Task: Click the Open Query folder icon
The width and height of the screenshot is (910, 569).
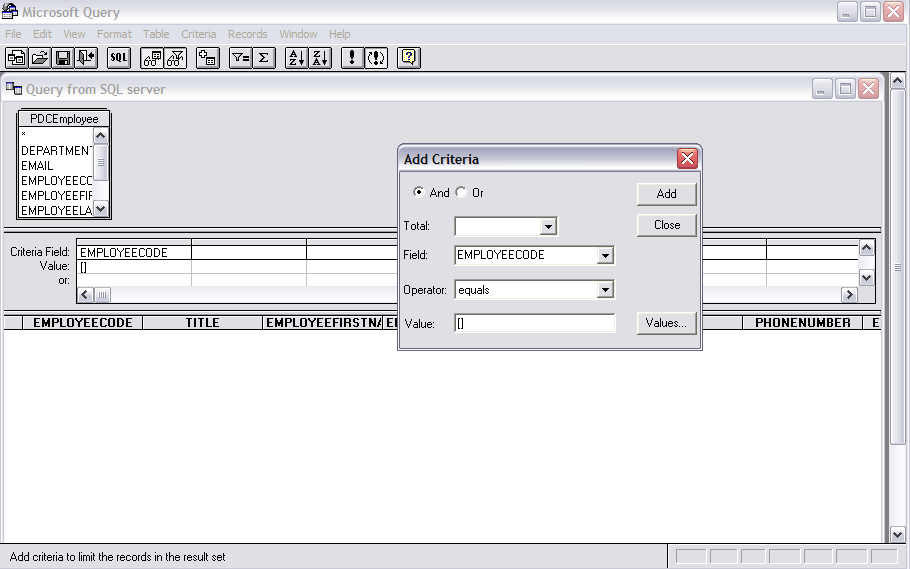Action: tap(39, 58)
